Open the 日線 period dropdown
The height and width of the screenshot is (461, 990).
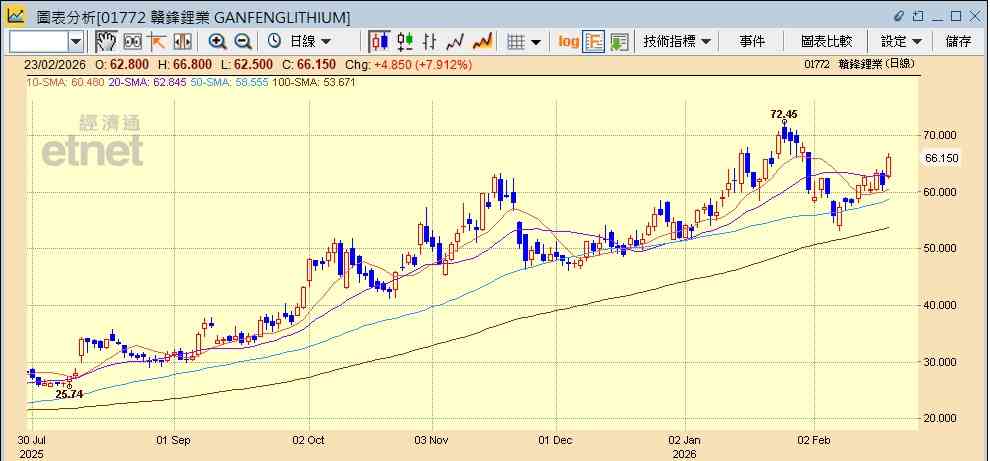(x=310, y=42)
